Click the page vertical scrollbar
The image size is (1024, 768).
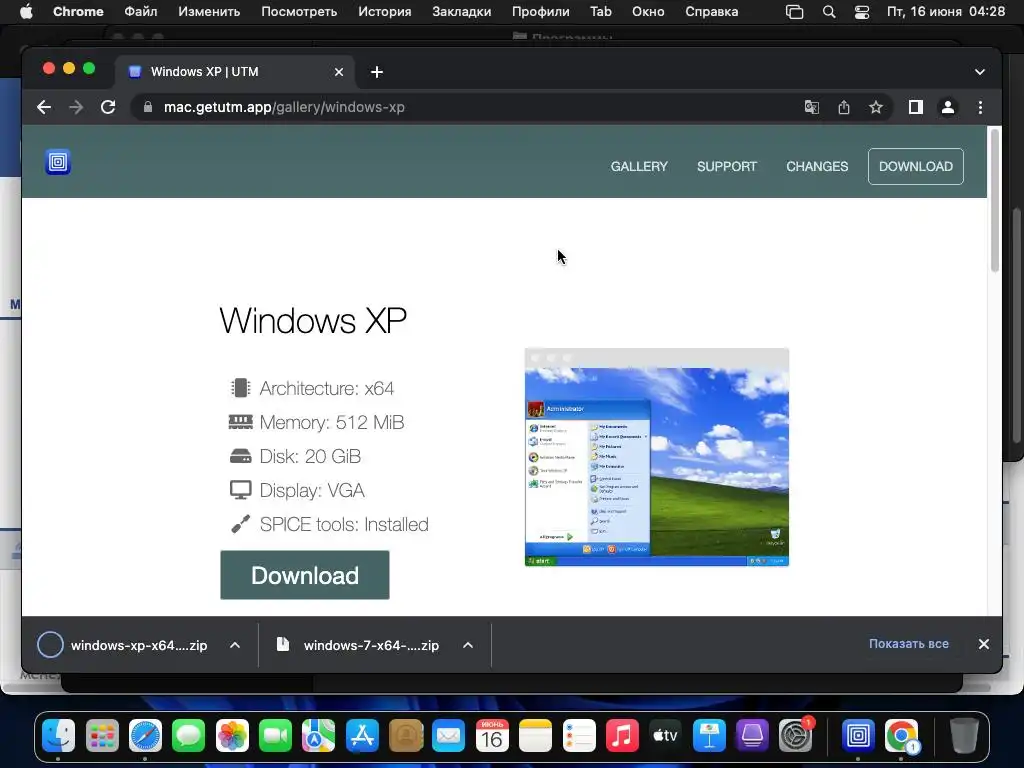click(995, 200)
